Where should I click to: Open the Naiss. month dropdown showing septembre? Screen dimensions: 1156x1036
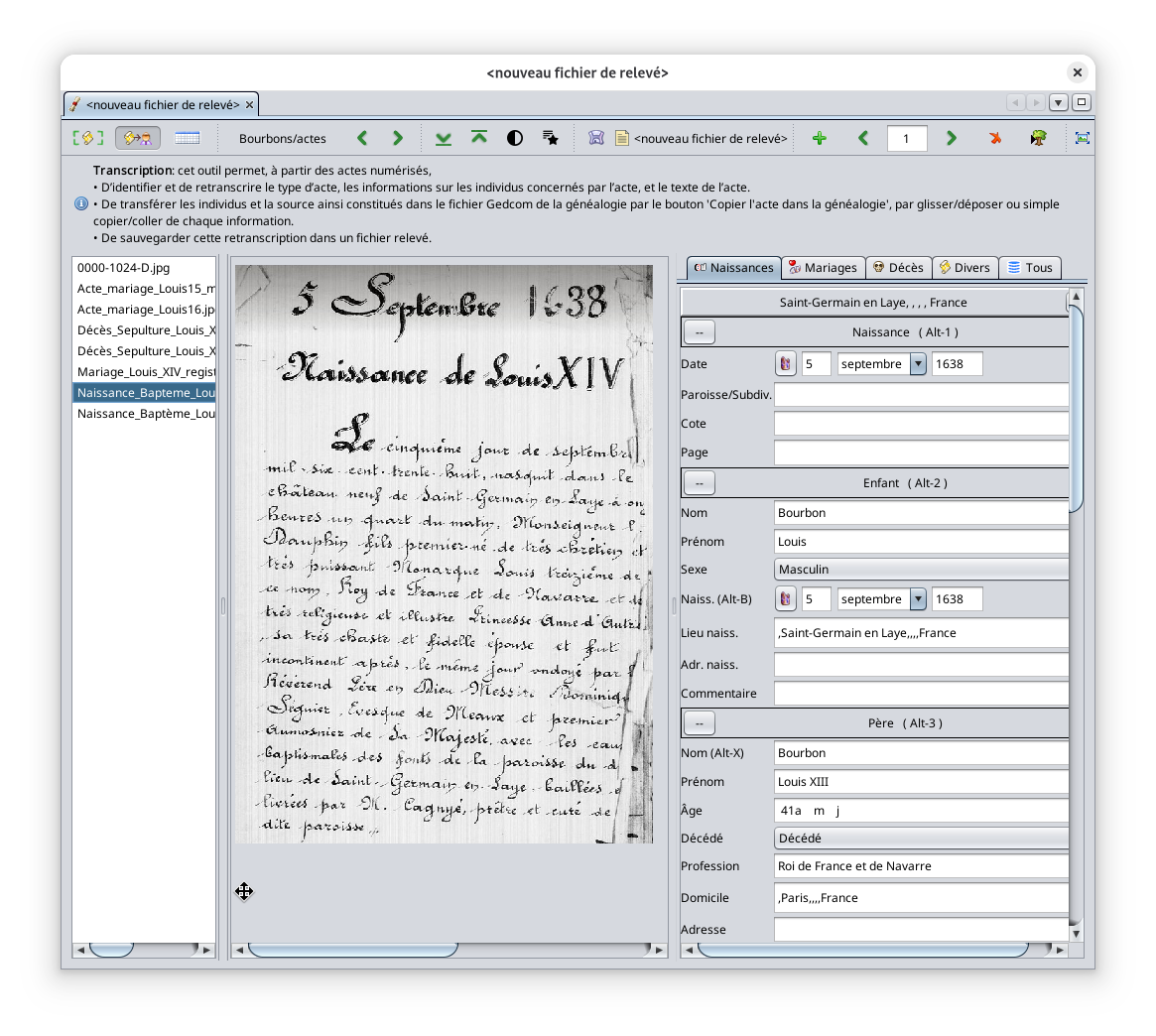click(918, 598)
